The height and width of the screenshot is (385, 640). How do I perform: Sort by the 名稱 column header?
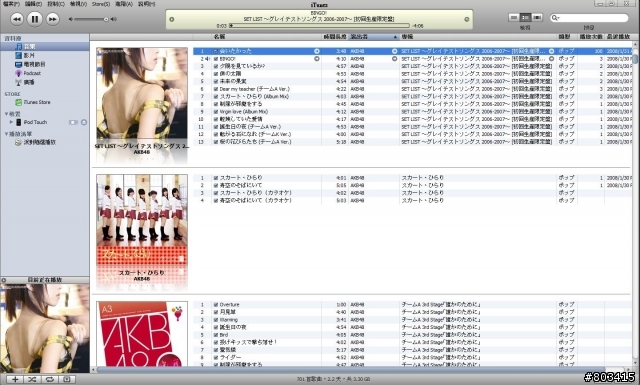267,37
